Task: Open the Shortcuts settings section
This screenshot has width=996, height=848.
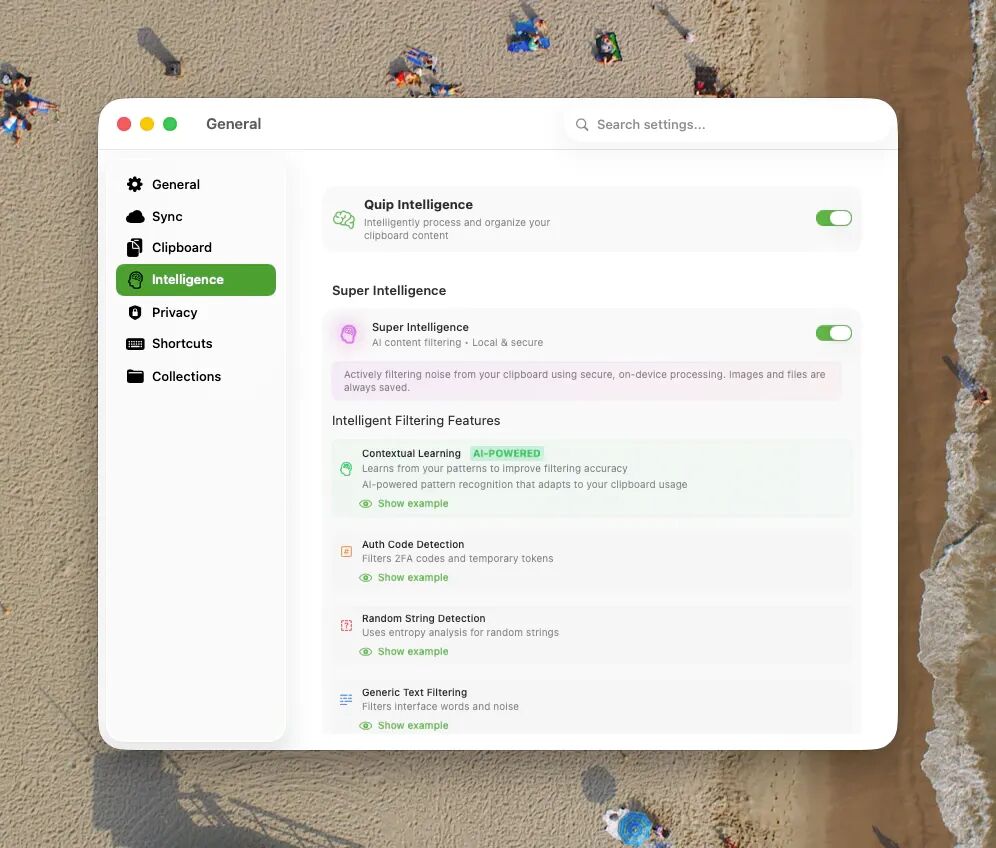Action: pos(196,344)
